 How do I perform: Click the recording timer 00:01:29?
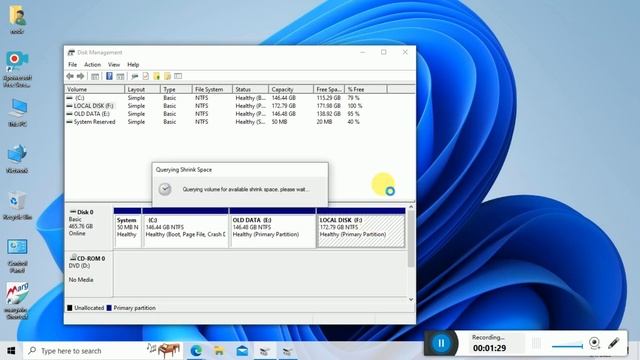(489, 348)
